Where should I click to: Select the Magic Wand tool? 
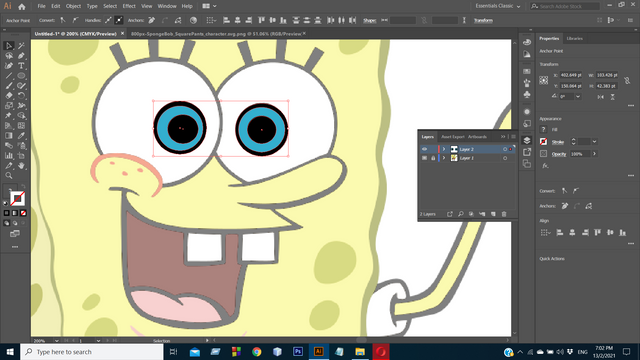point(21,46)
